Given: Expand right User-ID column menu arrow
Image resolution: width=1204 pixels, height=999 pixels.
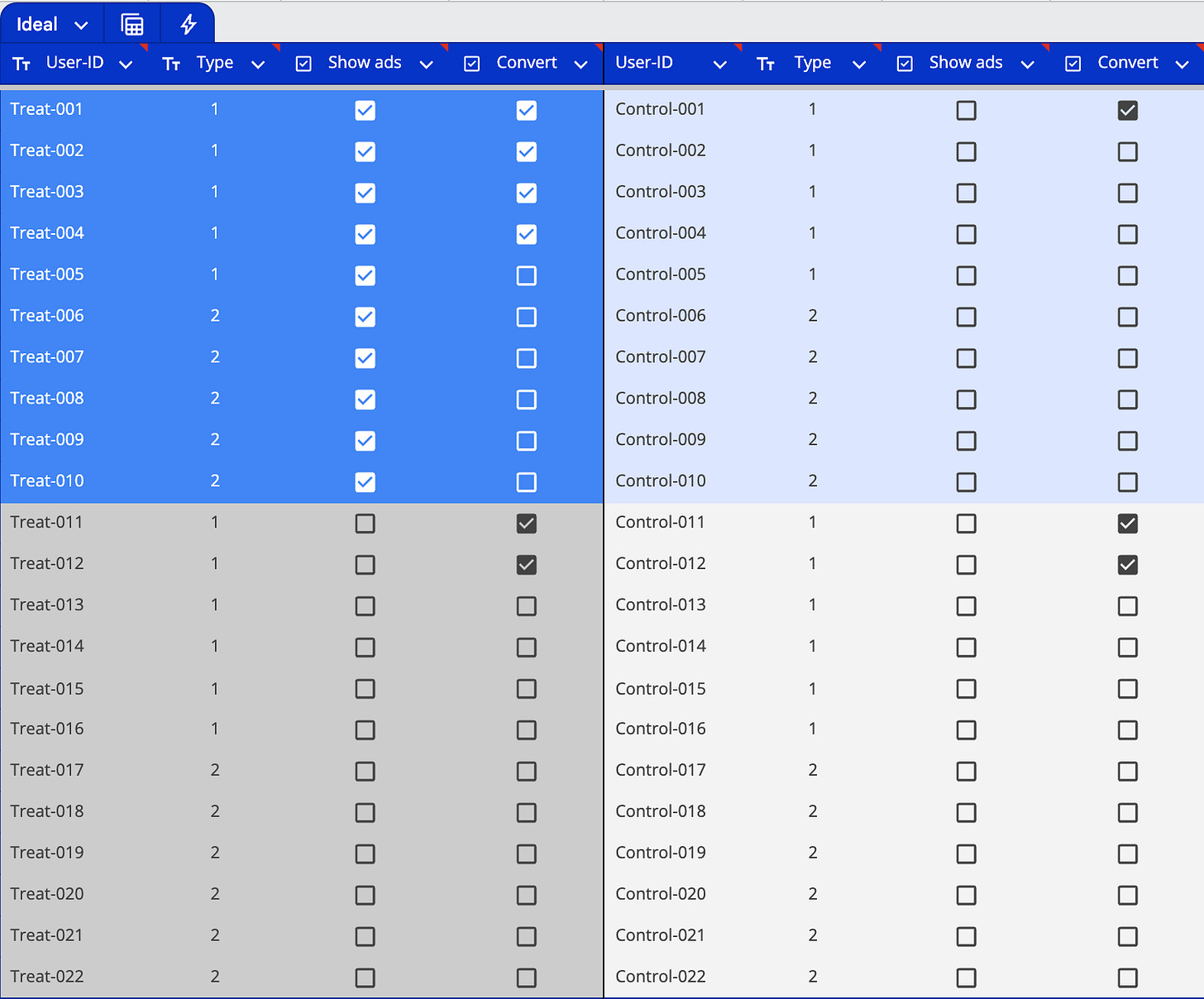Looking at the screenshot, I should (x=720, y=65).
